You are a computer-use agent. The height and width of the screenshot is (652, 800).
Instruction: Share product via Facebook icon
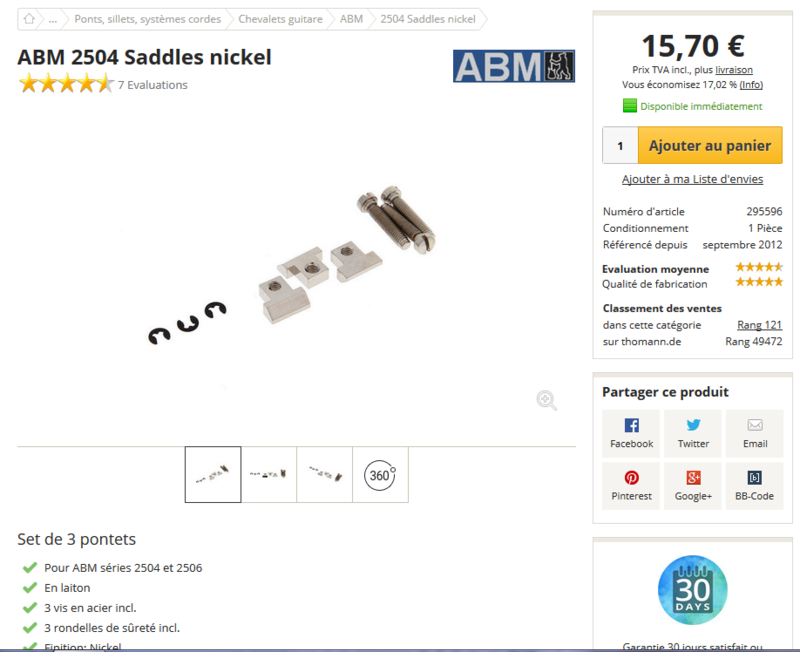631,433
